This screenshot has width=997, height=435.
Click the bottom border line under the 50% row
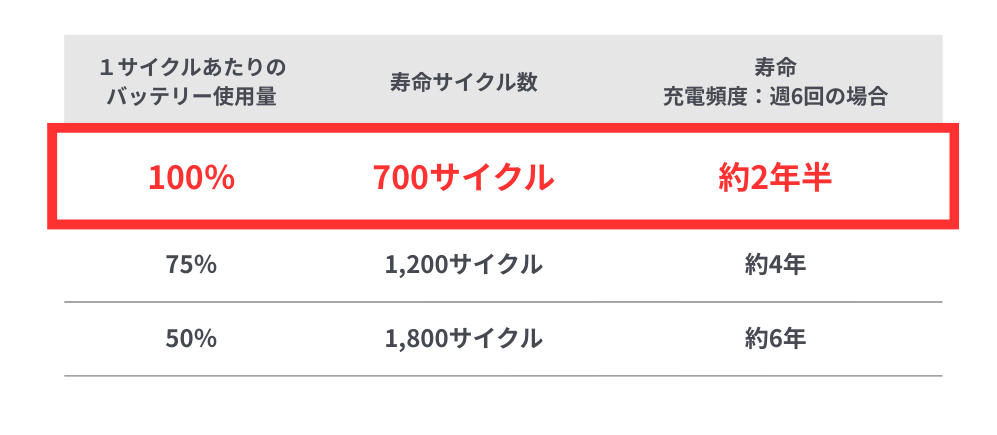point(500,376)
